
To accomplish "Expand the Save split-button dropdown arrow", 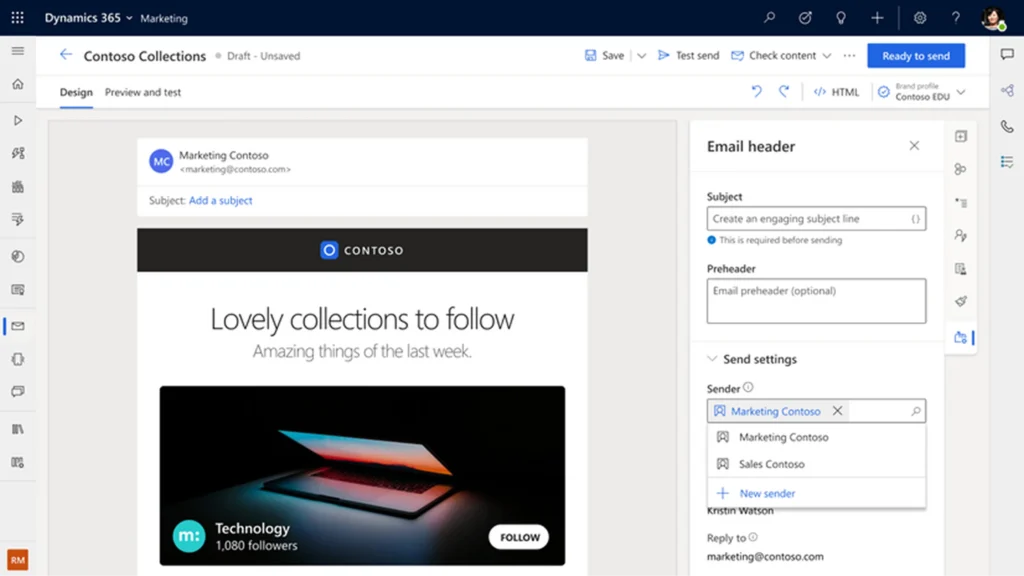I will pyautogui.click(x=642, y=56).
